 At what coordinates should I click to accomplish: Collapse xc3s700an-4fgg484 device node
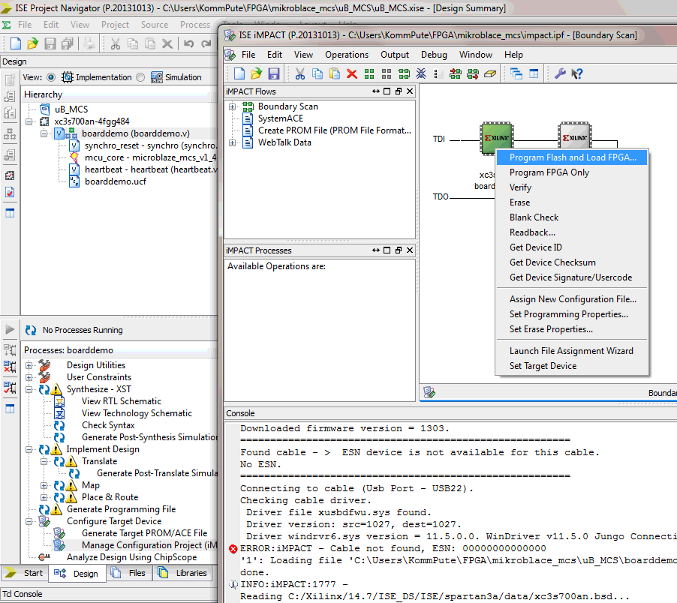pos(28,122)
